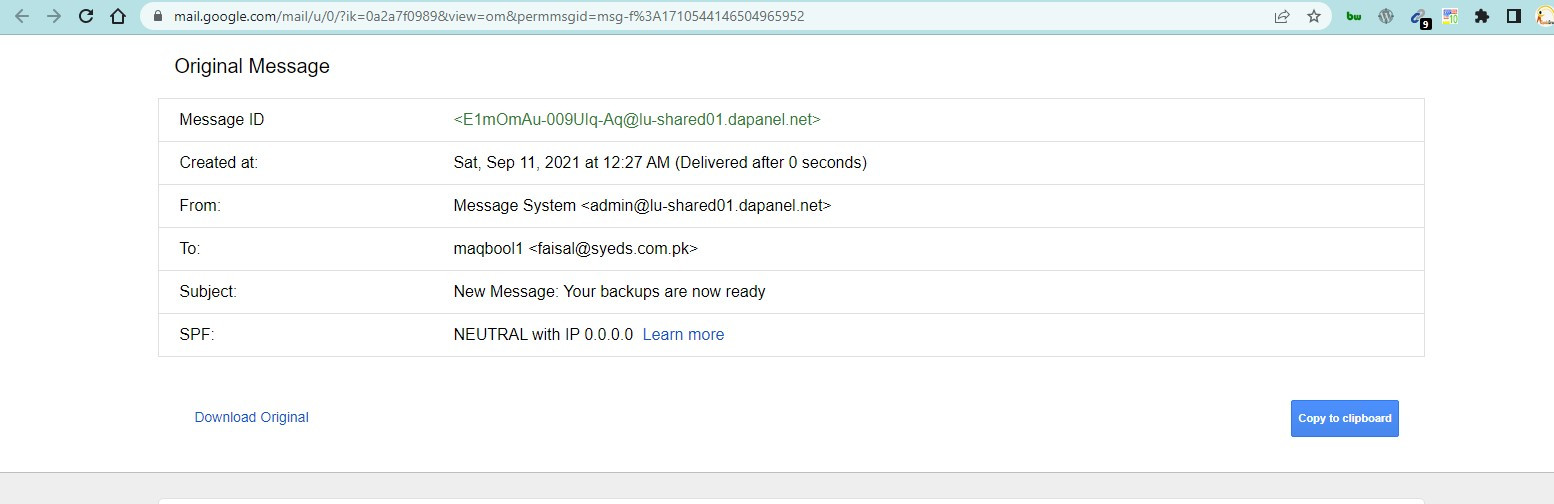Click Download Original link
Screen dimensions: 1554x504
coord(251,418)
